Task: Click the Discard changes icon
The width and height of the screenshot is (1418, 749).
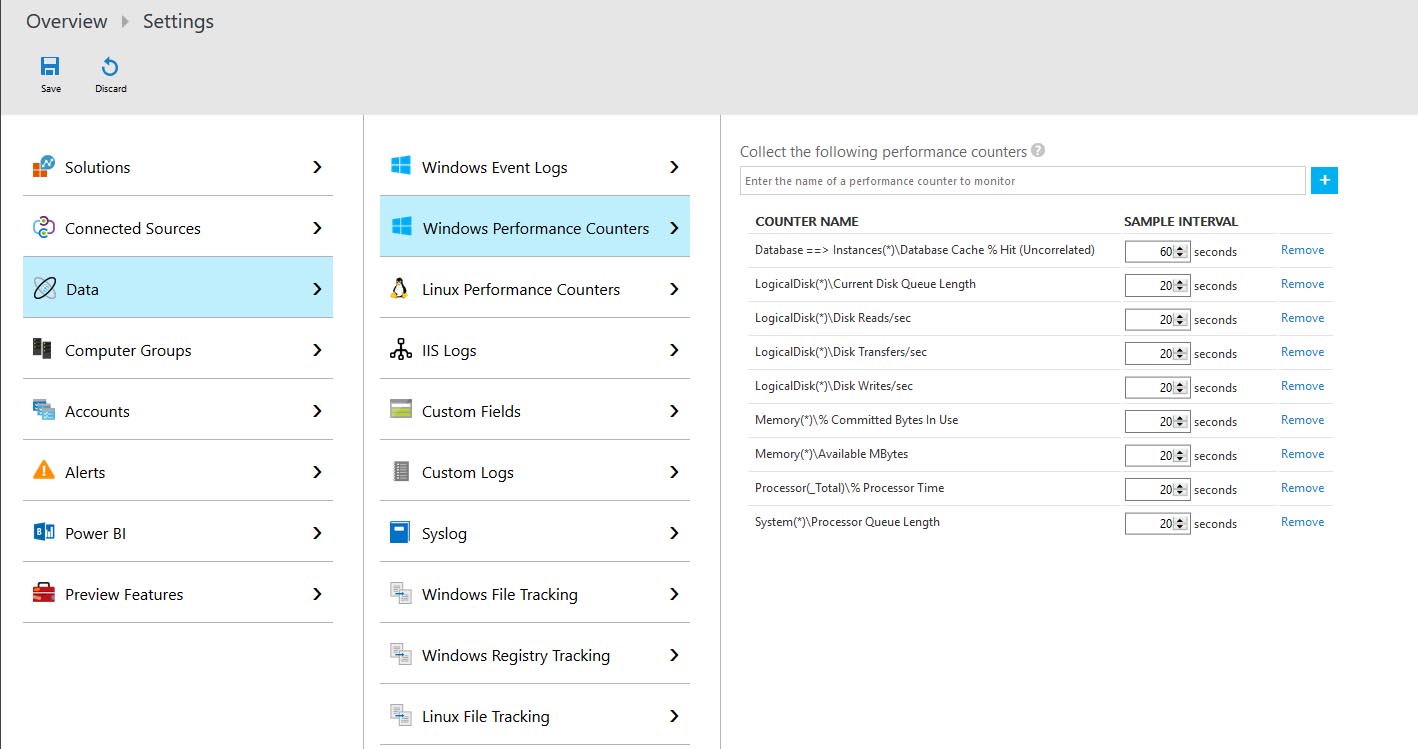Action: 110,67
